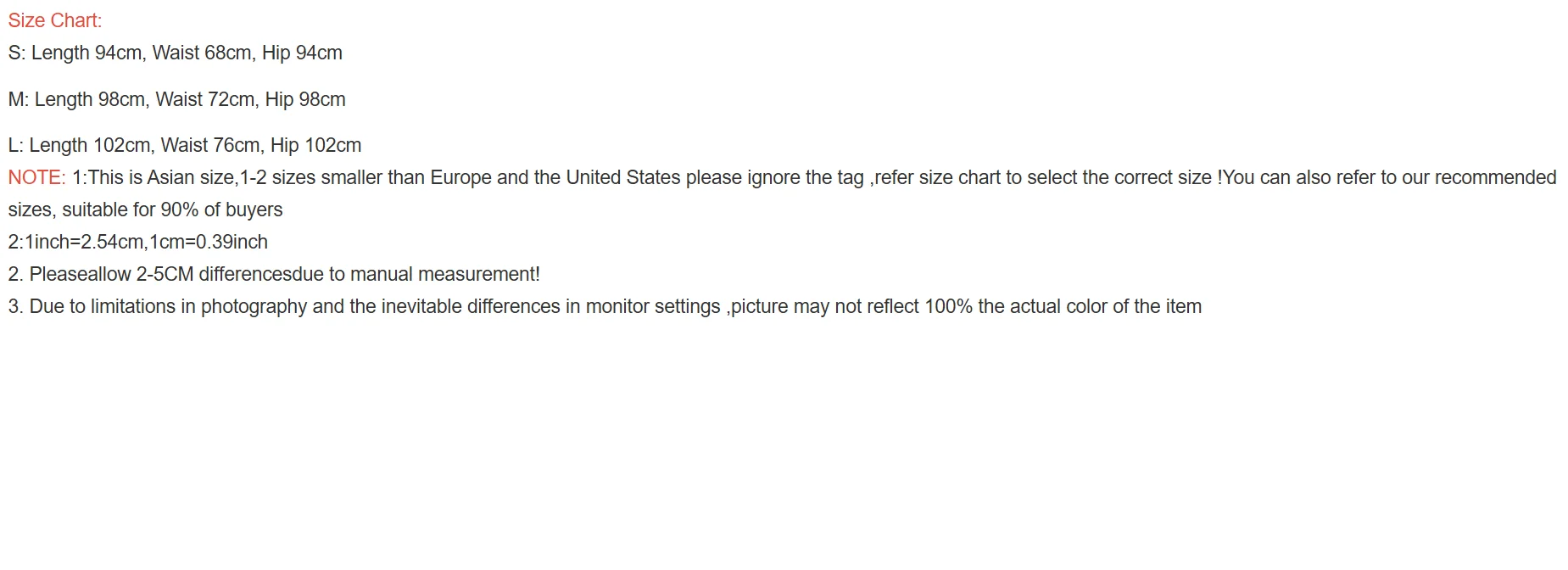Click the "Hip 102cm" text
The height and width of the screenshot is (570, 1568).
point(315,145)
